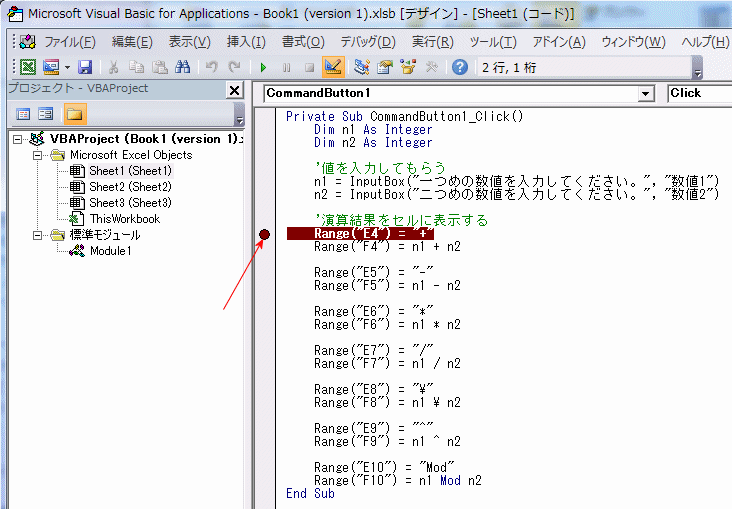
Task: Click the Find binoculars icon
Action: point(183,67)
